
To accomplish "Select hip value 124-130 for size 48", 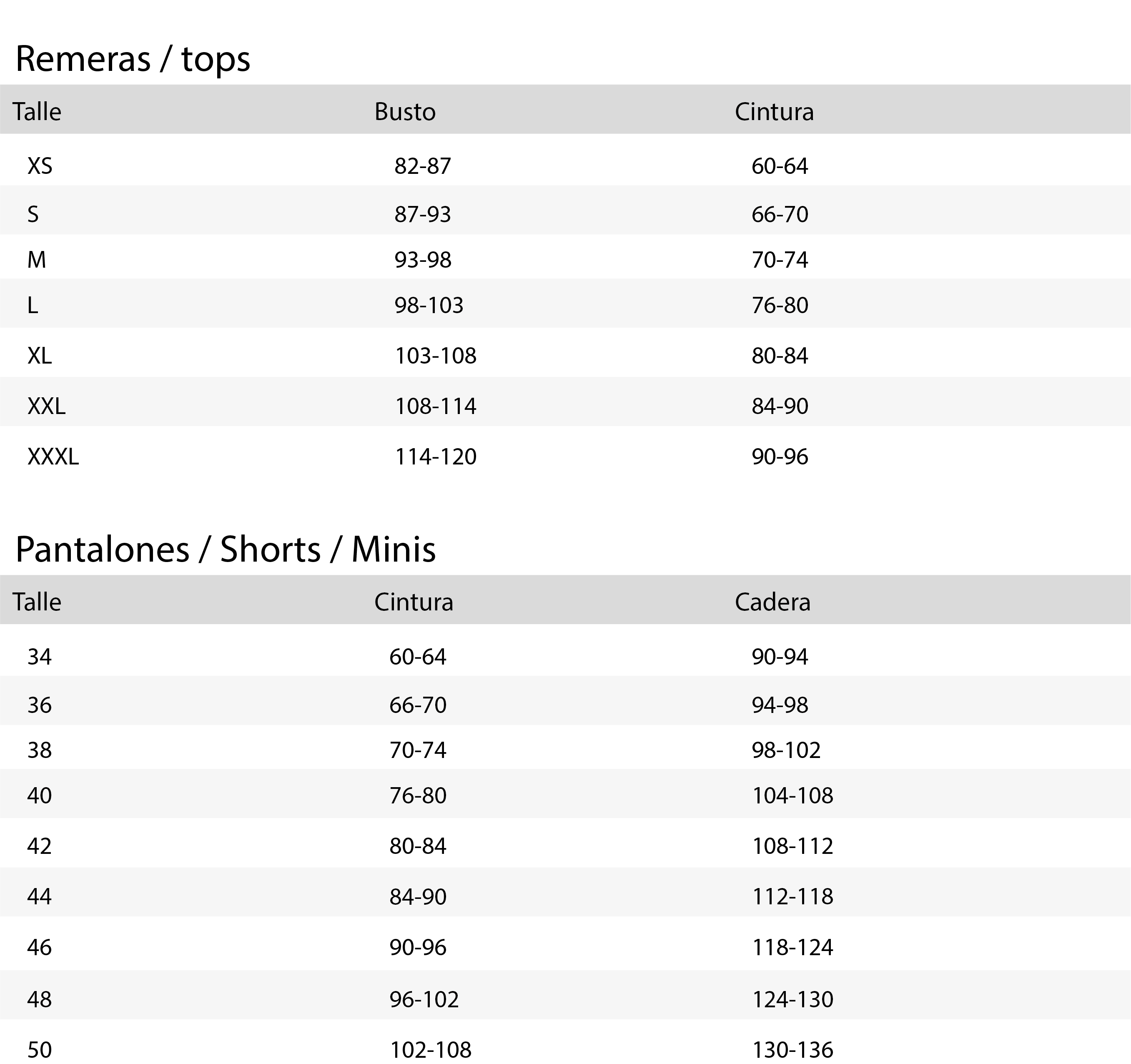I will pyautogui.click(x=792, y=999).
